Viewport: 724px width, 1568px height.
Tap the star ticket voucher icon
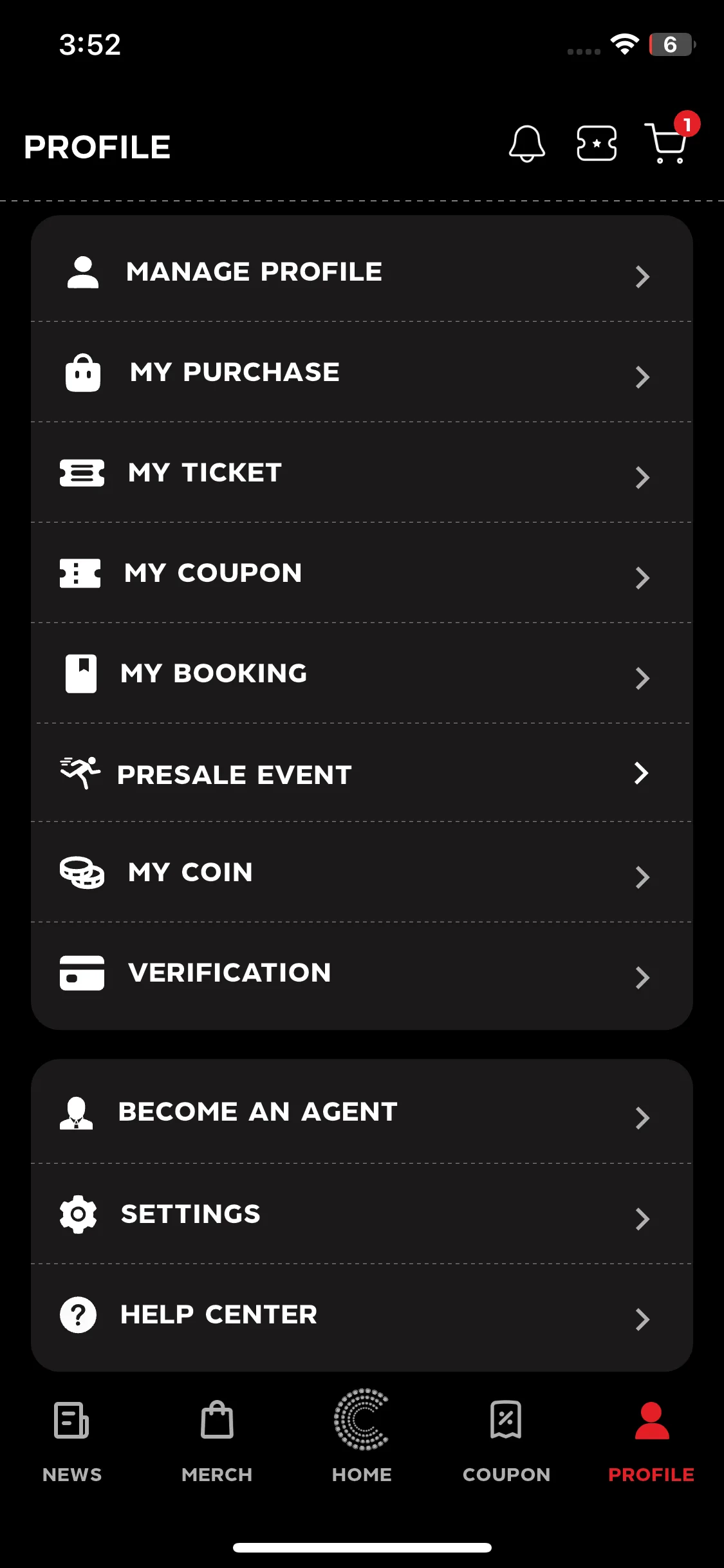[597, 144]
